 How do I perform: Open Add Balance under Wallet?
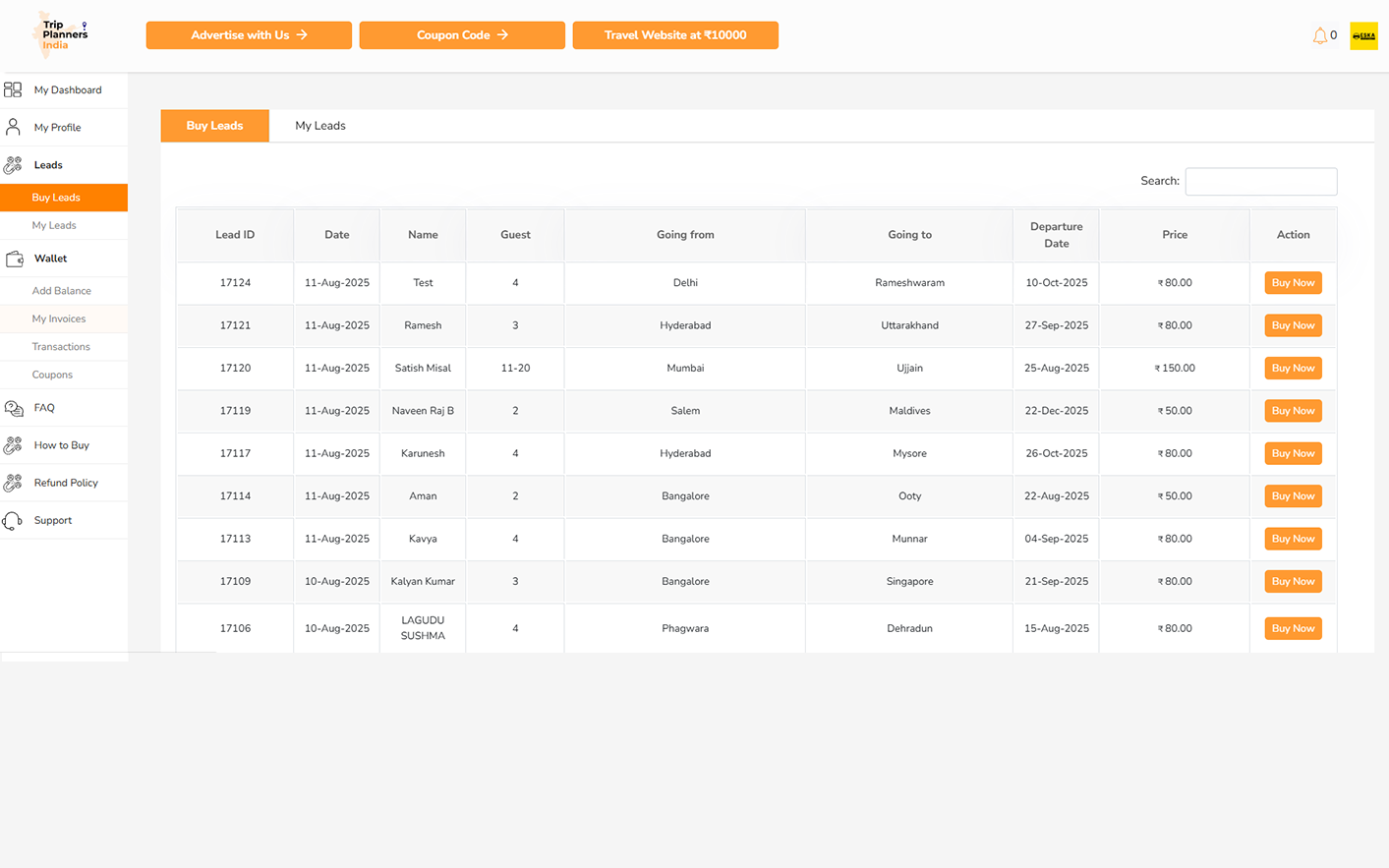(x=61, y=291)
